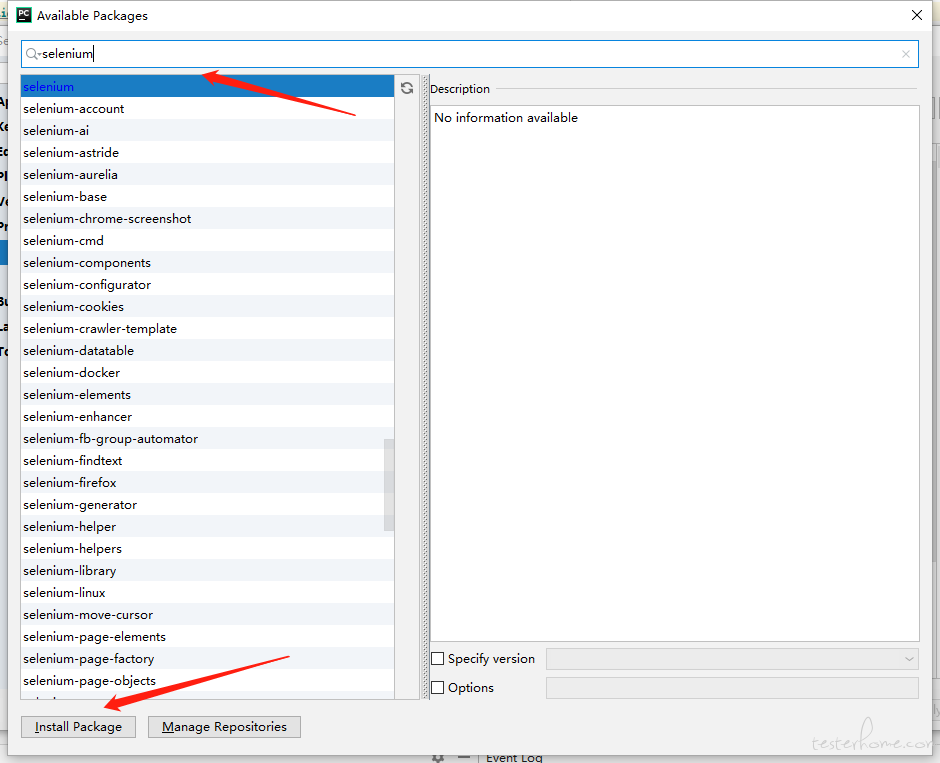
Task: Select selenium-docker package
Action: click(207, 372)
